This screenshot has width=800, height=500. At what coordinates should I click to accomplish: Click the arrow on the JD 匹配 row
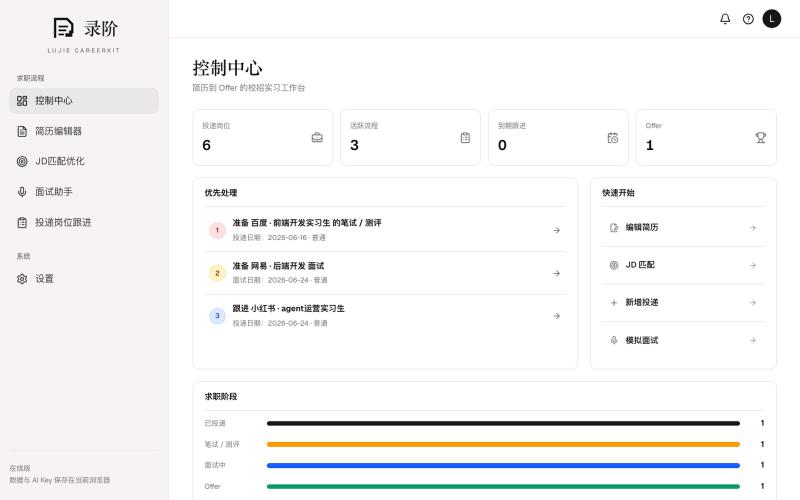[x=753, y=265]
